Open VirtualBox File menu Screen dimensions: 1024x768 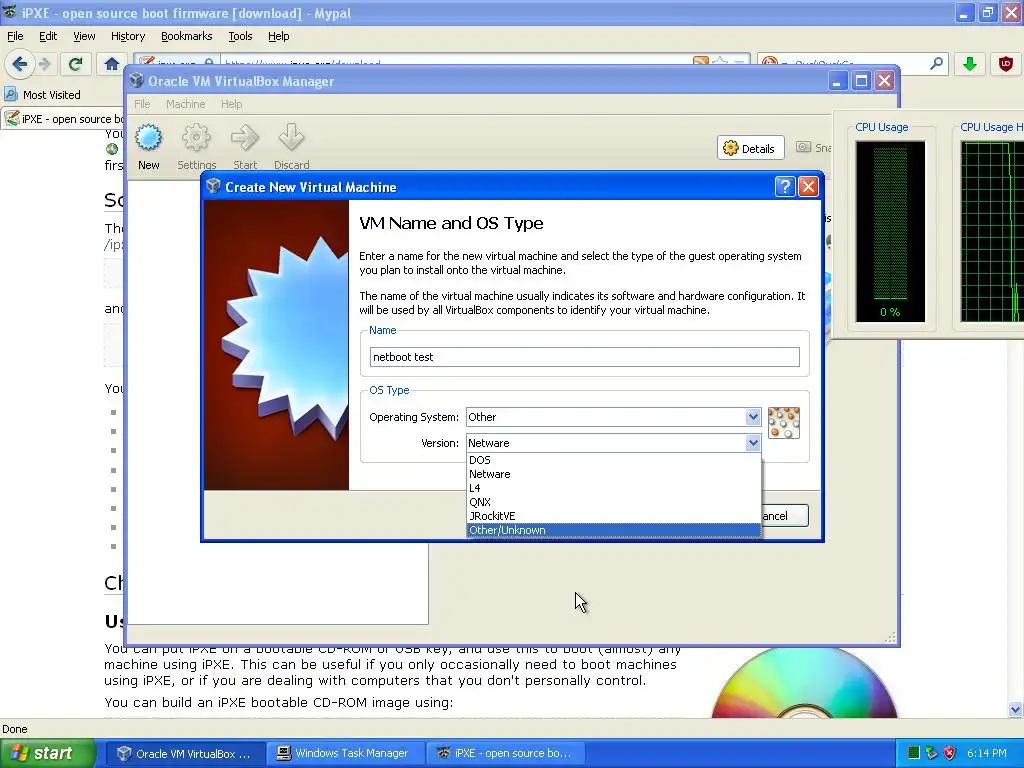[x=142, y=104]
